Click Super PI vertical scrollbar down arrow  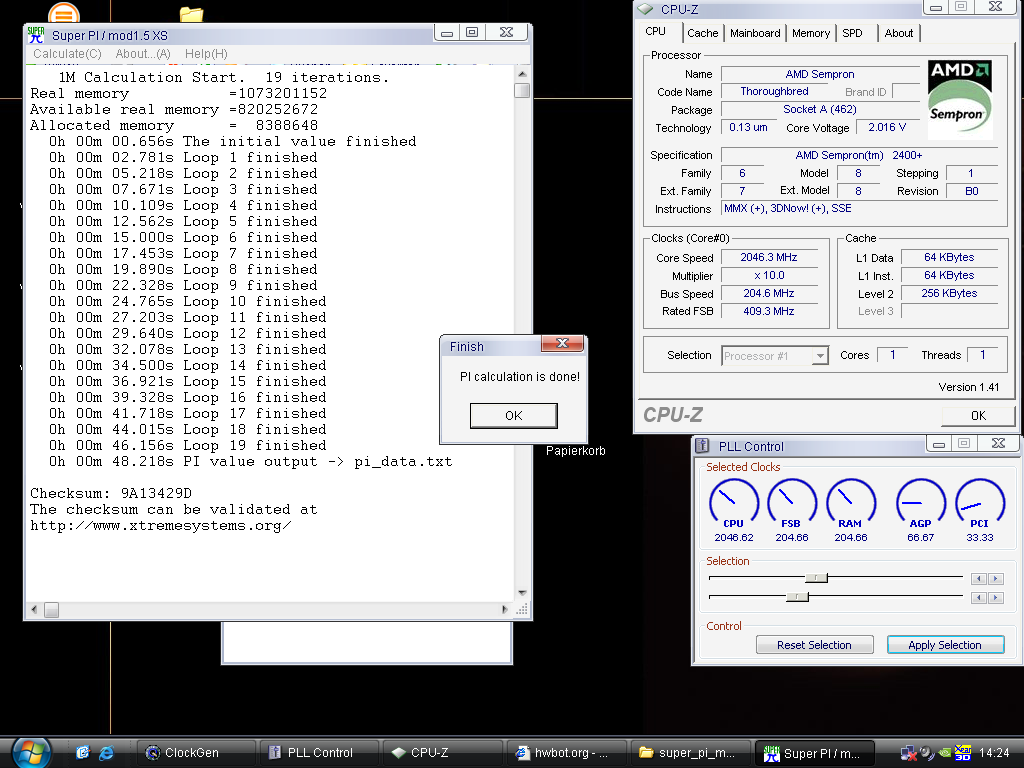[522, 592]
